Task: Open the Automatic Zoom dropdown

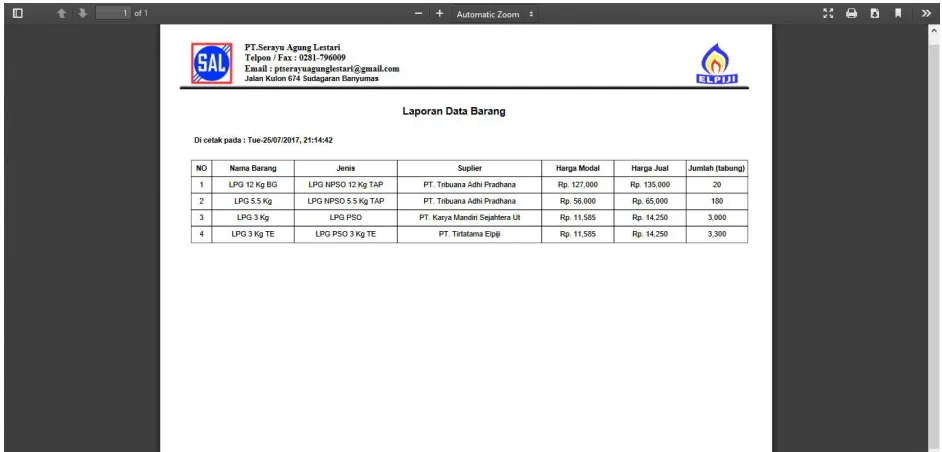Action: pos(495,14)
